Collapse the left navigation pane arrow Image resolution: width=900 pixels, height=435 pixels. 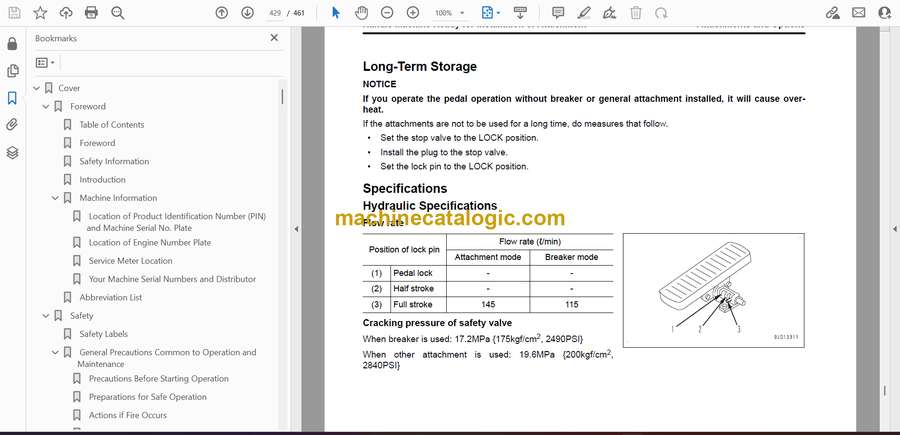pos(296,229)
